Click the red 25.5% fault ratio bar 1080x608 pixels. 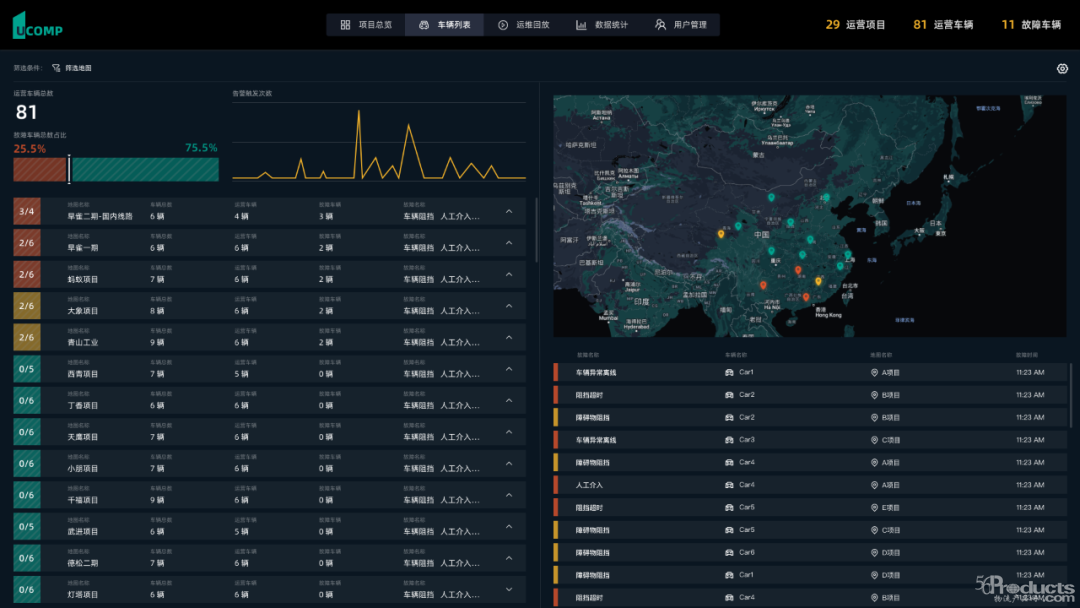coord(40,169)
